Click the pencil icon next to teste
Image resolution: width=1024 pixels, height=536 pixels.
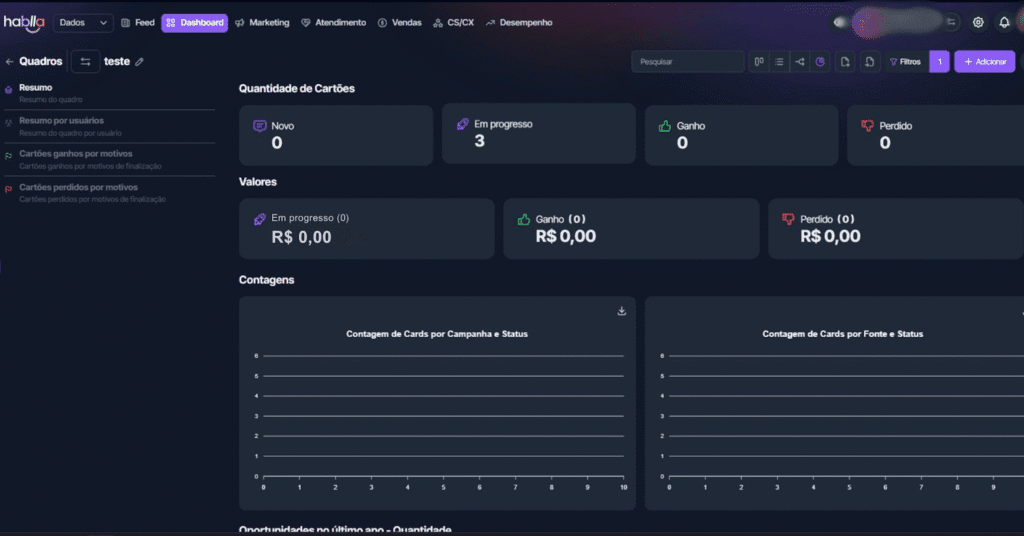pyautogui.click(x=140, y=62)
